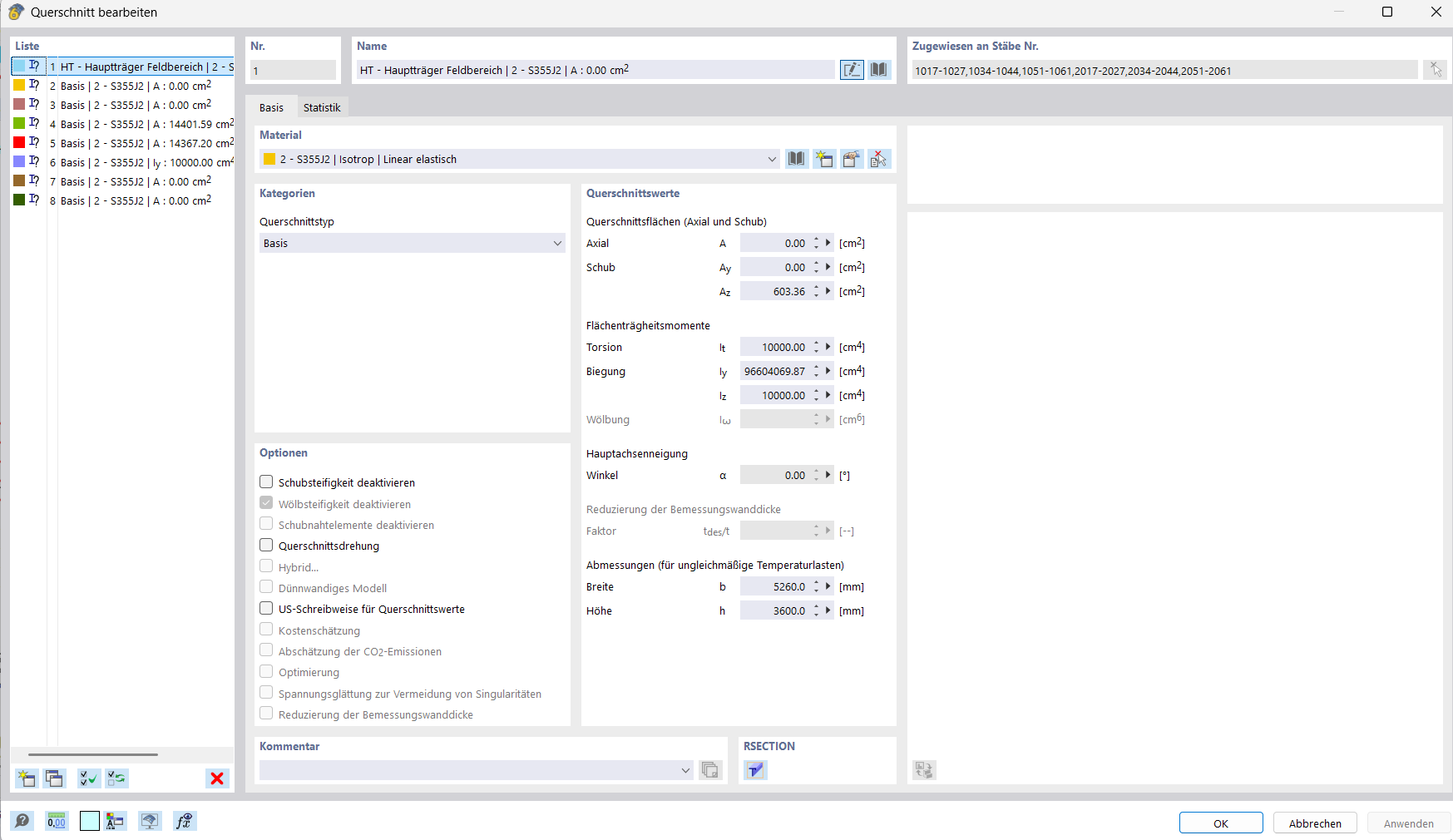
Task: Open the Querschnittstyp Basis dropdown
Action: point(413,243)
